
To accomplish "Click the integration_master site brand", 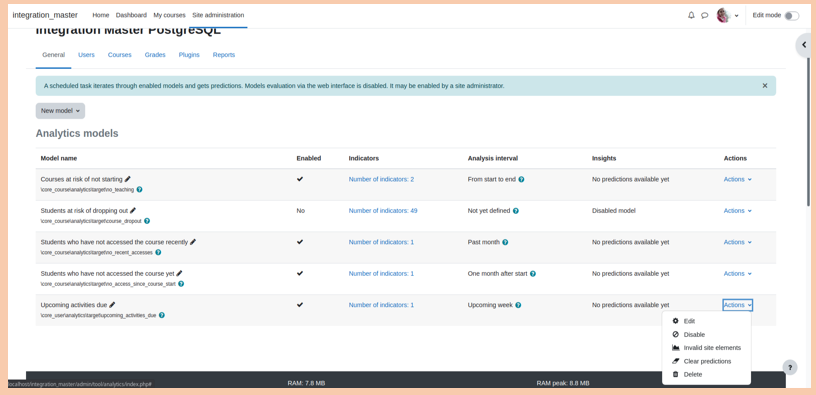I will coord(45,15).
